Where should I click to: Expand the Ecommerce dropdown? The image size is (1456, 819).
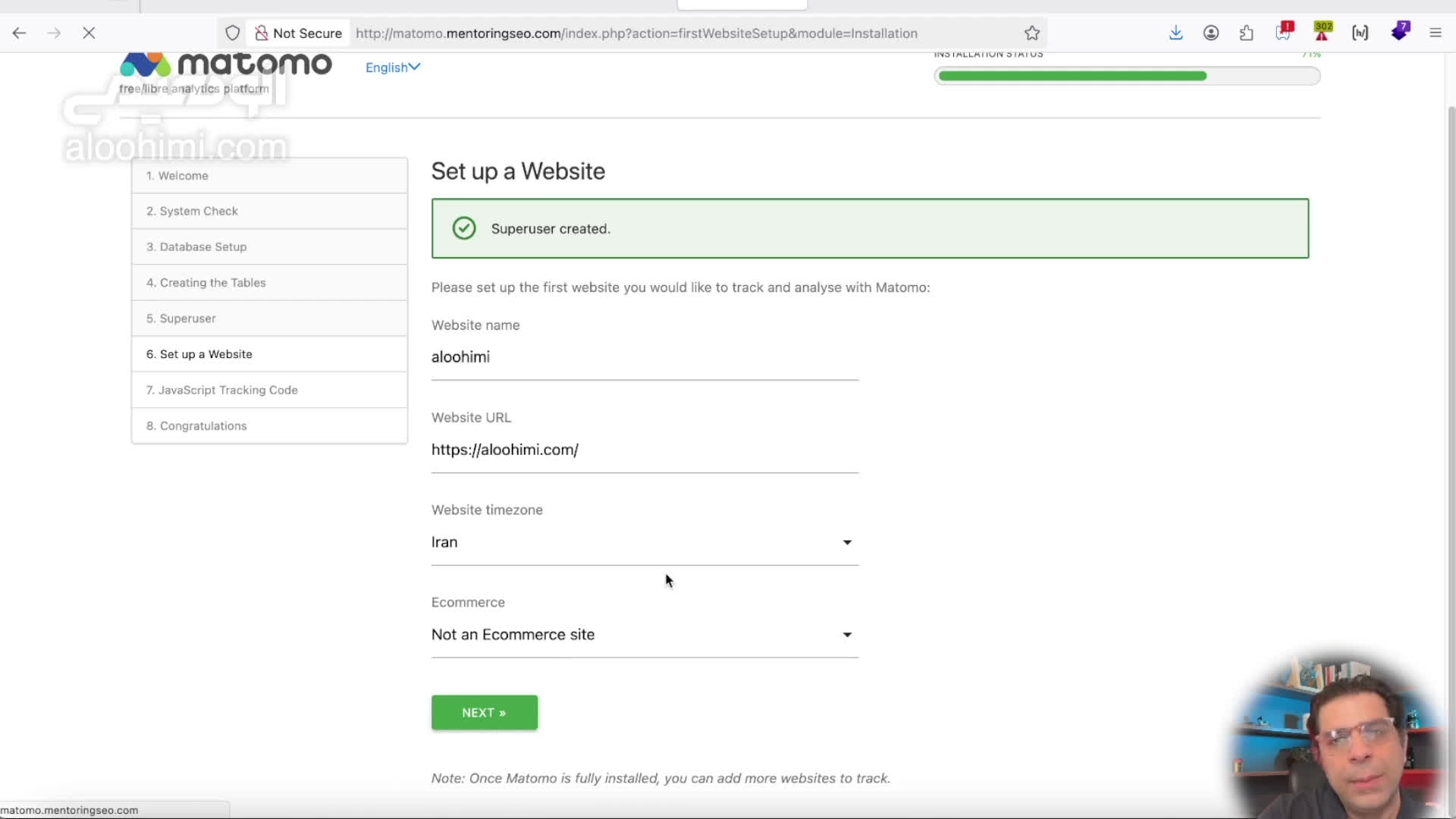click(x=645, y=635)
